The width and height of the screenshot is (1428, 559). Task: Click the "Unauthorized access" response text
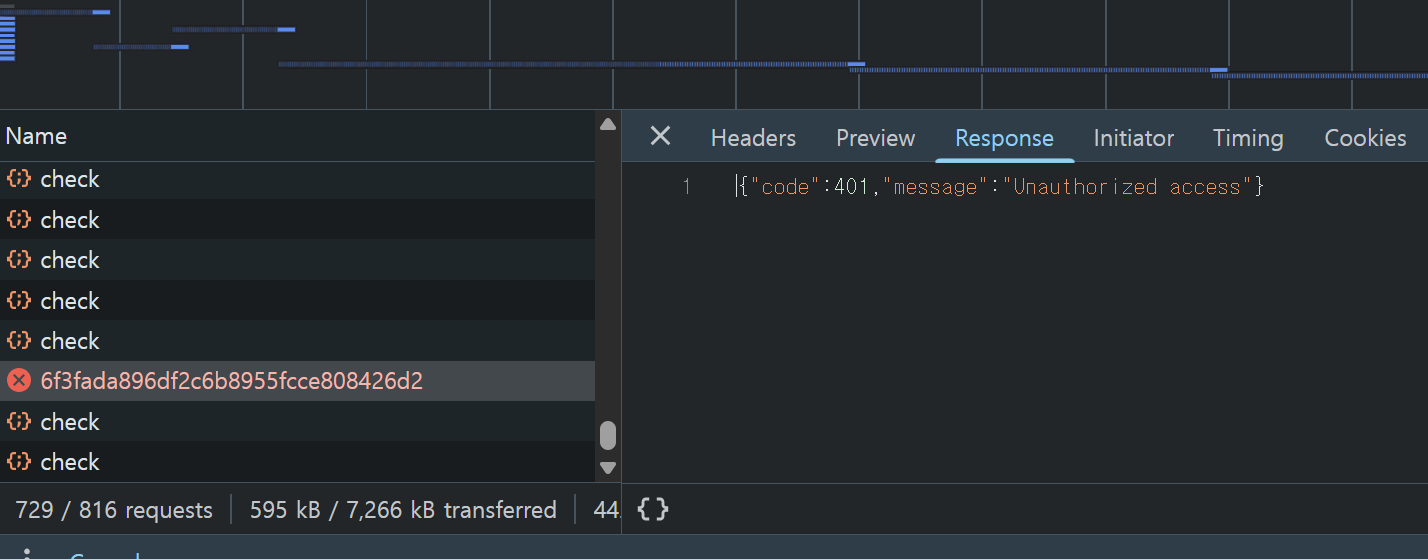(x=1127, y=187)
